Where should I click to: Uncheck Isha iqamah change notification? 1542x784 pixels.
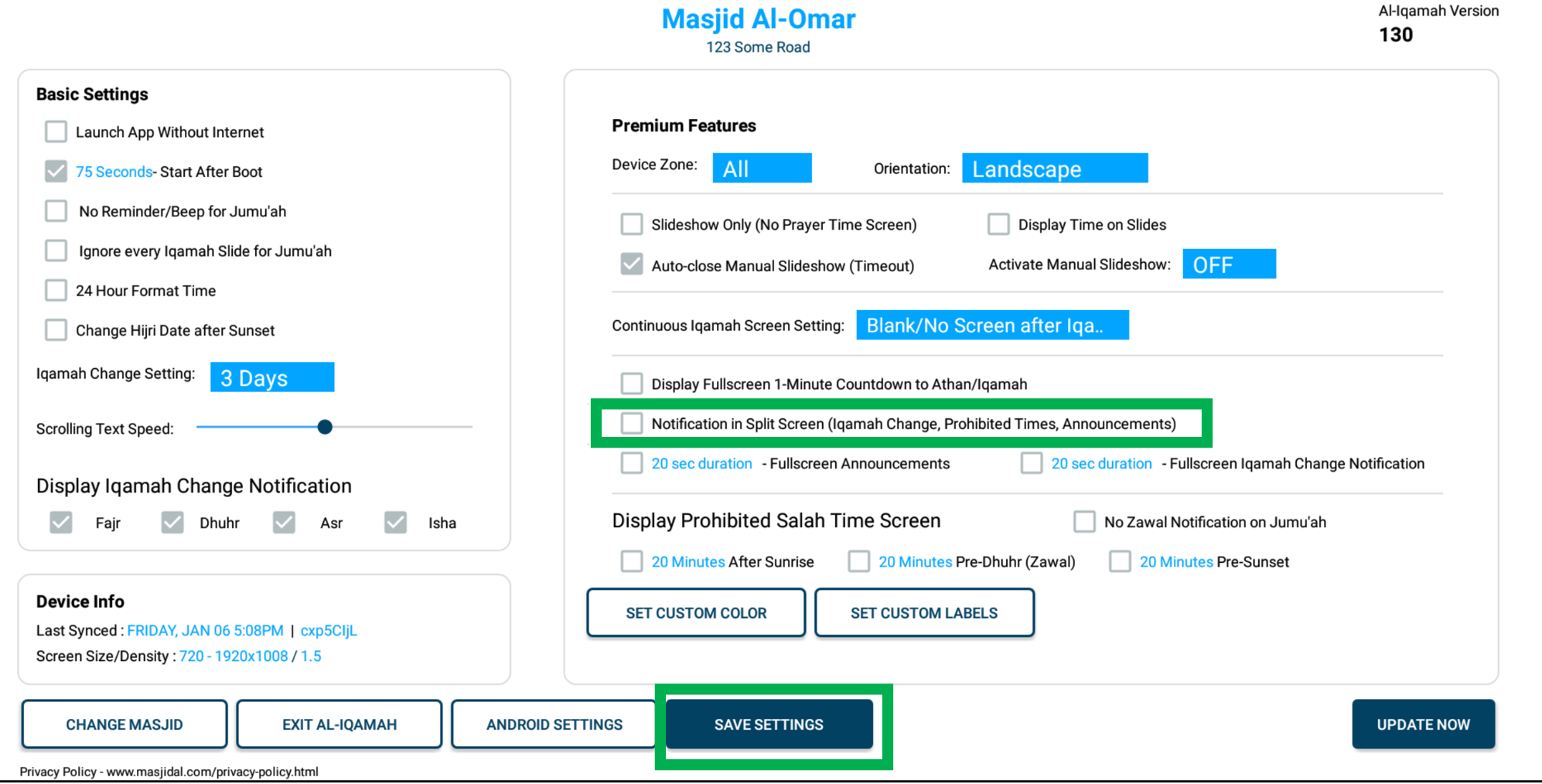[395, 523]
